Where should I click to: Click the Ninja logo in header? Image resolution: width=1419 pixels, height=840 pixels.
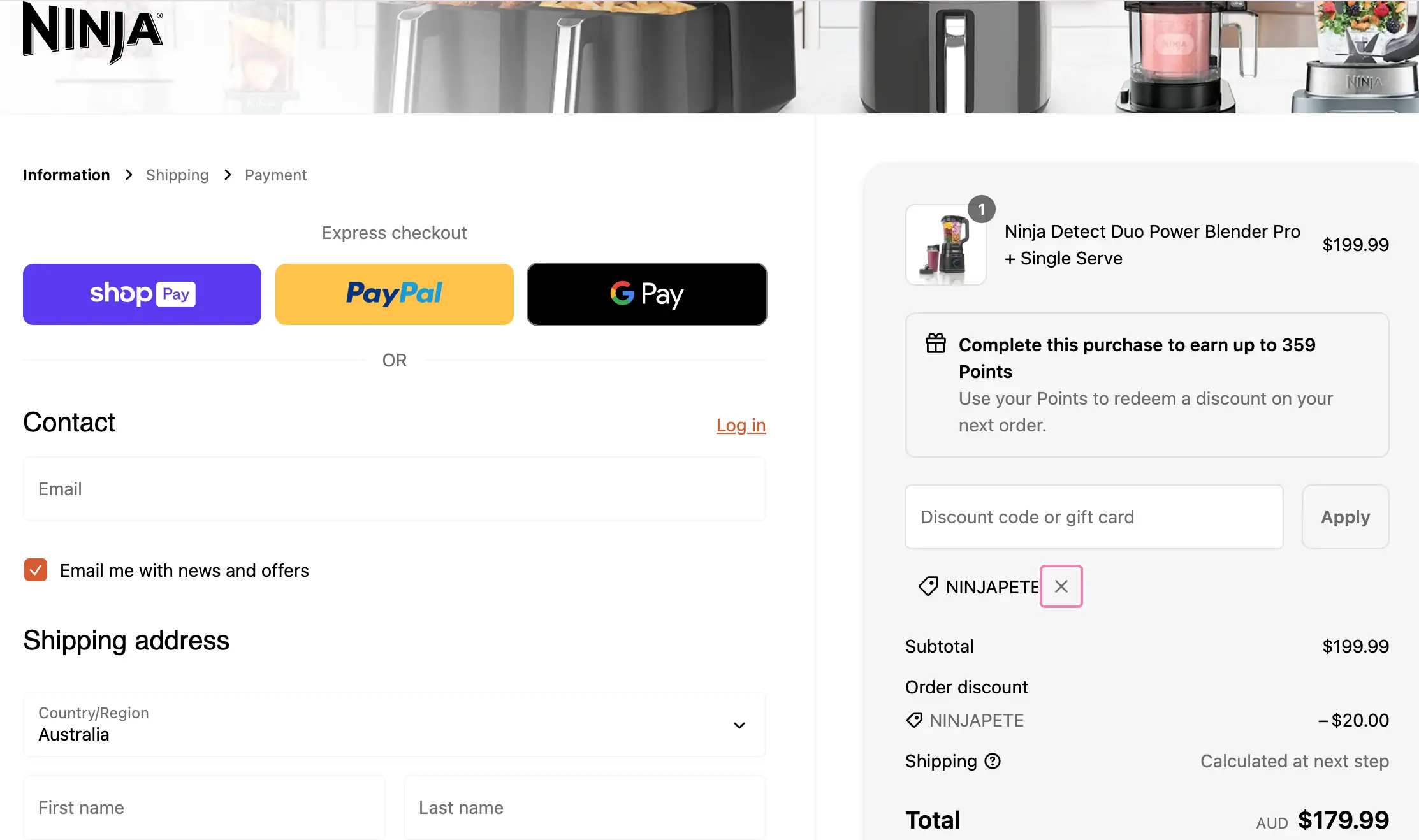(x=92, y=32)
